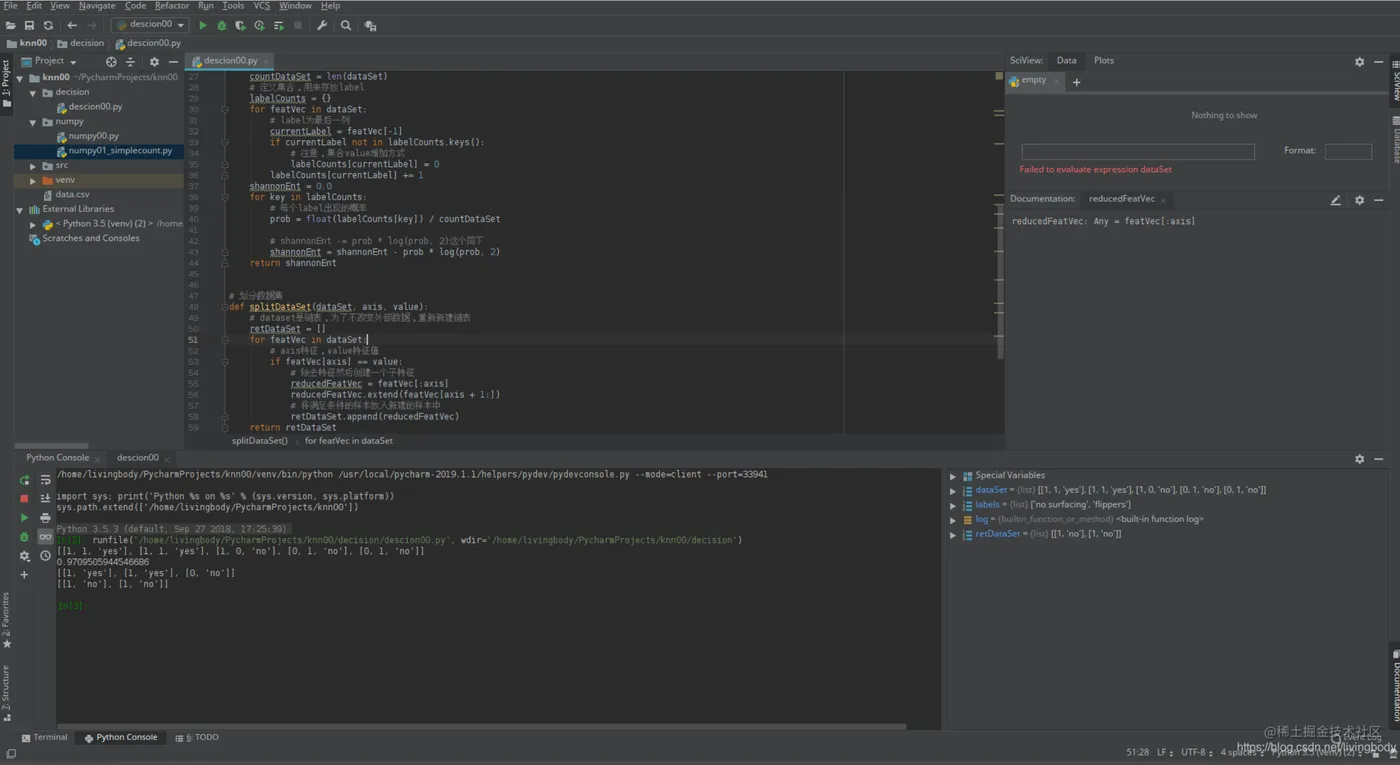Toggle the Favorites side tab
Image resolution: width=1400 pixels, height=765 pixels.
(6, 620)
